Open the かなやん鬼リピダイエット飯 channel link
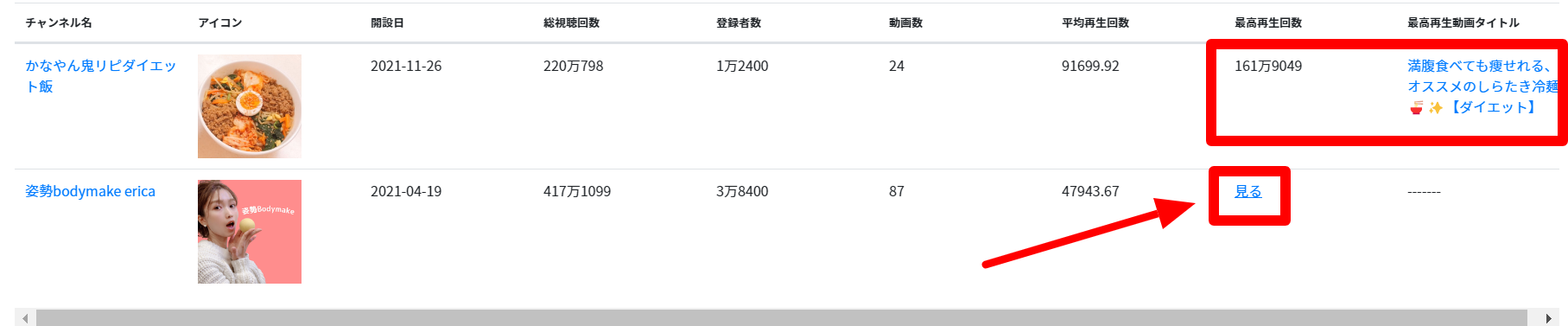Image resolution: width=1568 pixels, height=326 pixels. pos(100,76)
